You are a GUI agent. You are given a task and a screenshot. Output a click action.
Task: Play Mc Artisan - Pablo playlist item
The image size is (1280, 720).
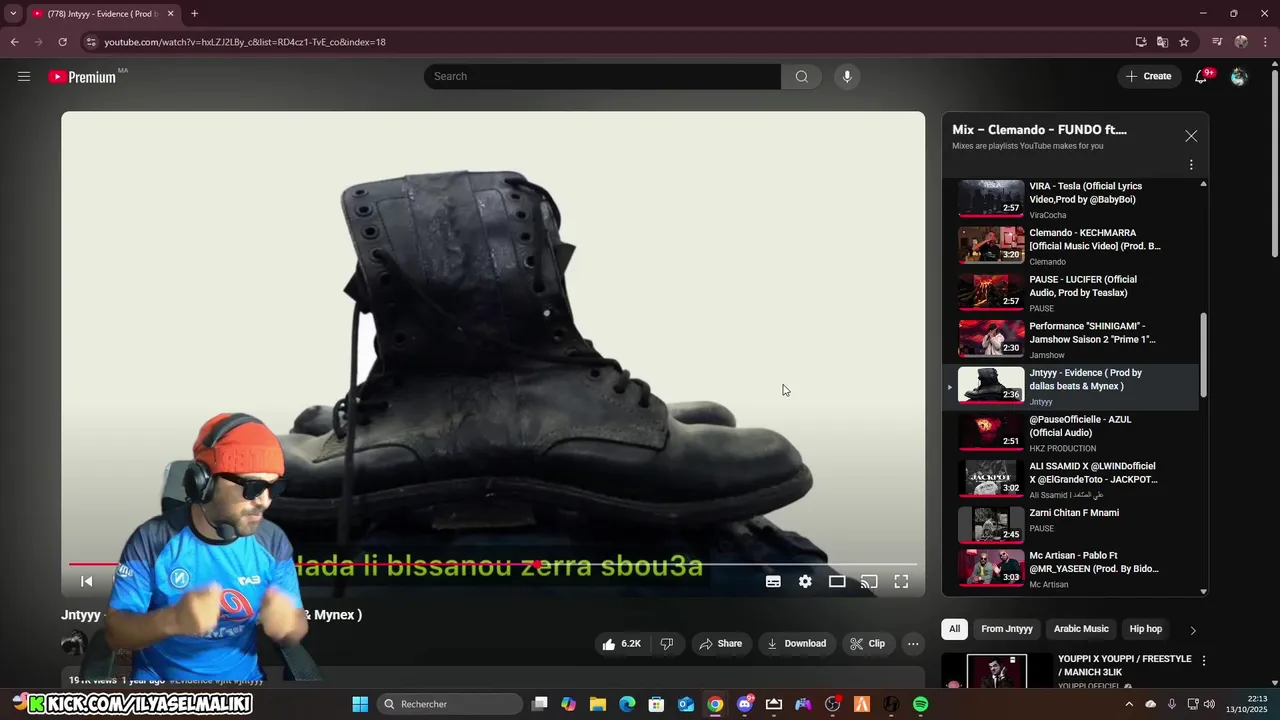tap(1070, 569)
